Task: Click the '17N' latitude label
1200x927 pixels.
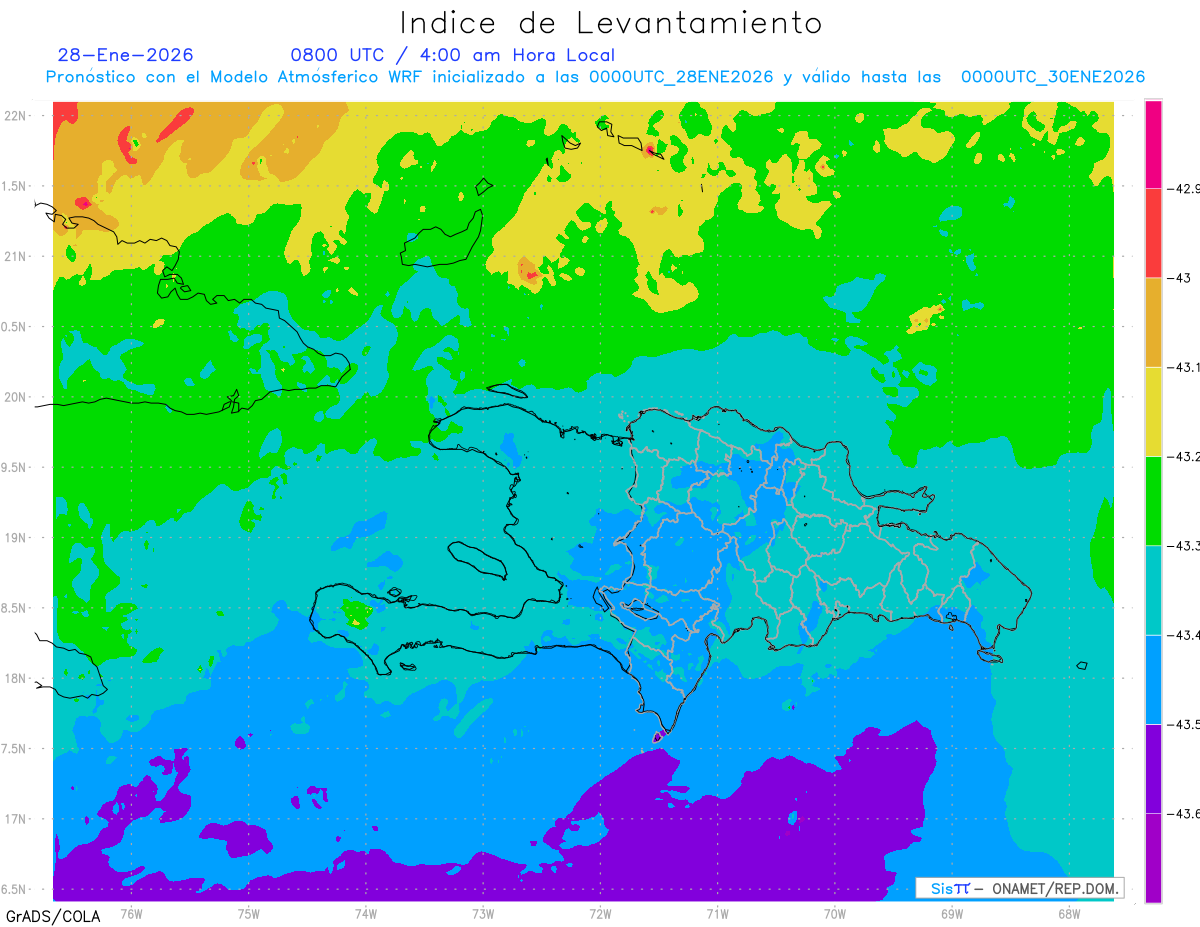Action: [17, 819]
